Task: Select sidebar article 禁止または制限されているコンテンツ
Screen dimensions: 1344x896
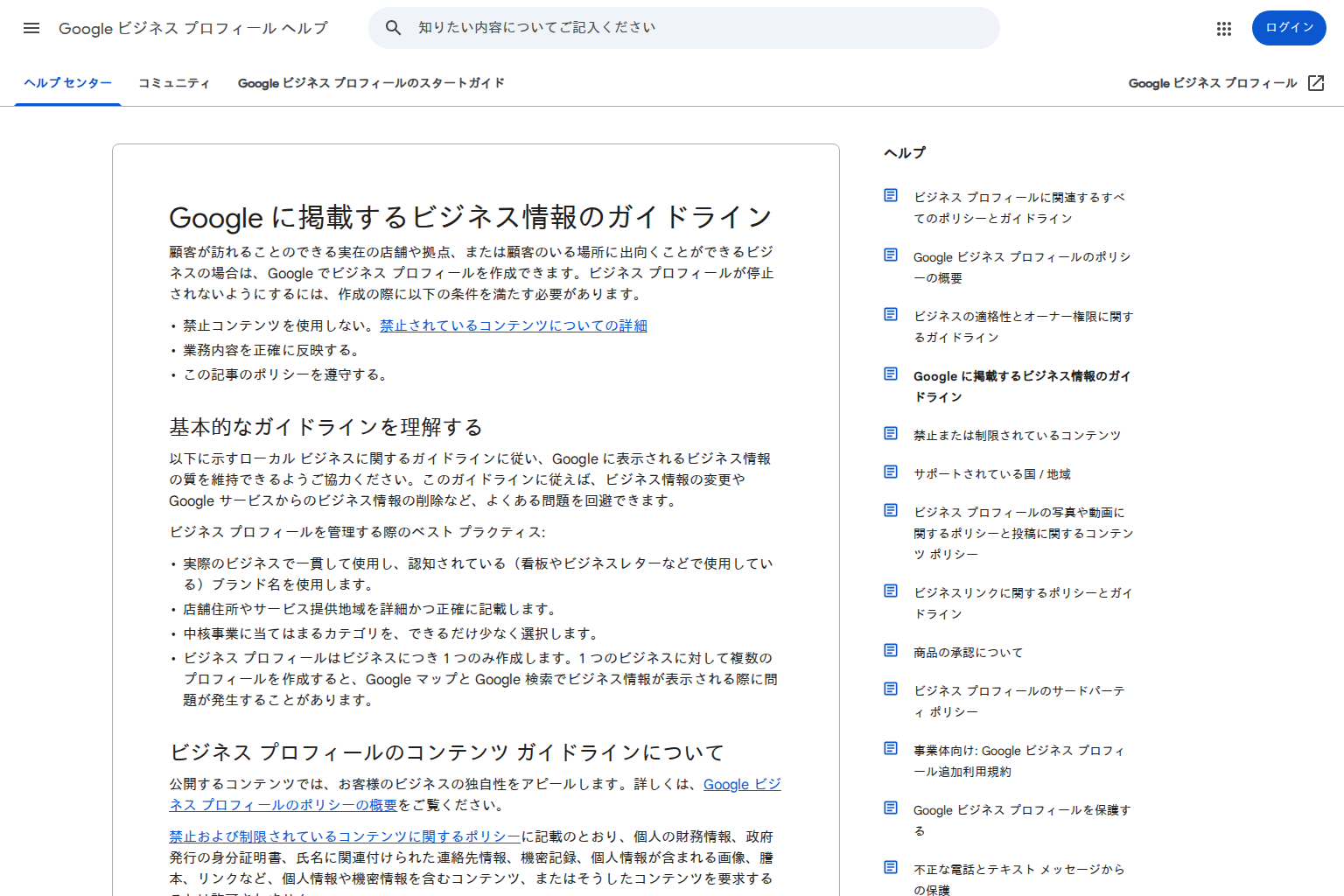Action: (1018, 435)
